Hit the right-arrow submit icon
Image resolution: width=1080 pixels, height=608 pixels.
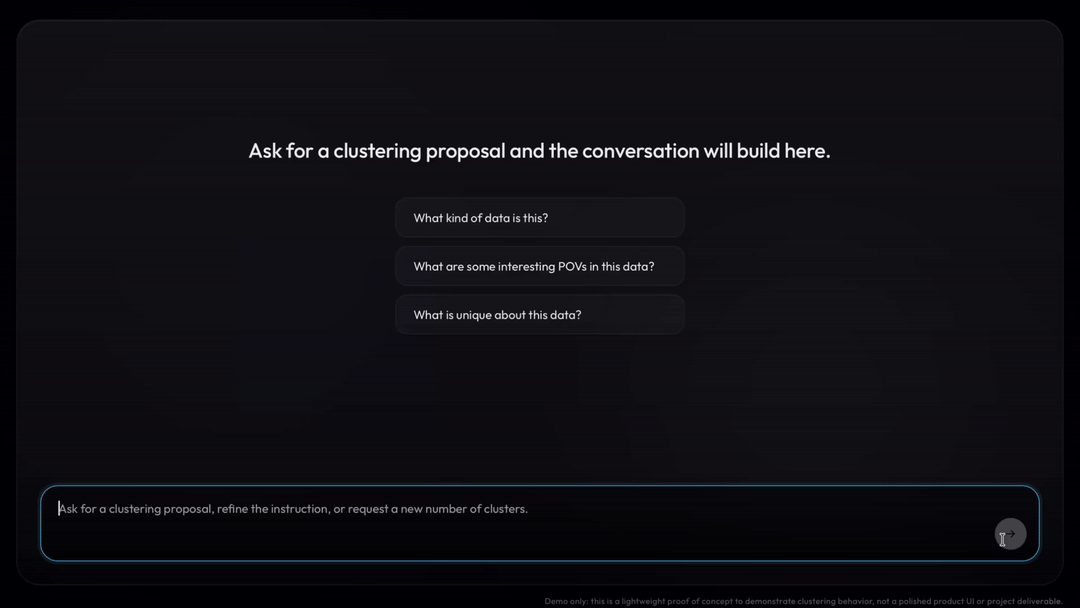point(1010,534)
